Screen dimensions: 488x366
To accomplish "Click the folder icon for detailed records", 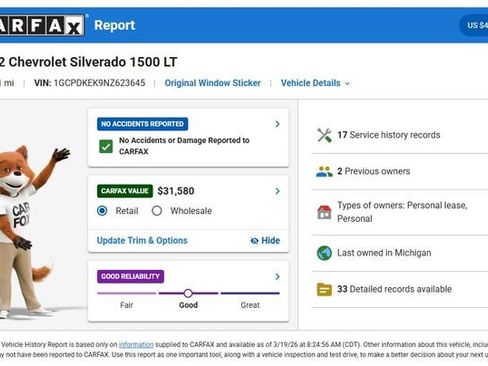I will pyautogui.click(x=324, y=289).
